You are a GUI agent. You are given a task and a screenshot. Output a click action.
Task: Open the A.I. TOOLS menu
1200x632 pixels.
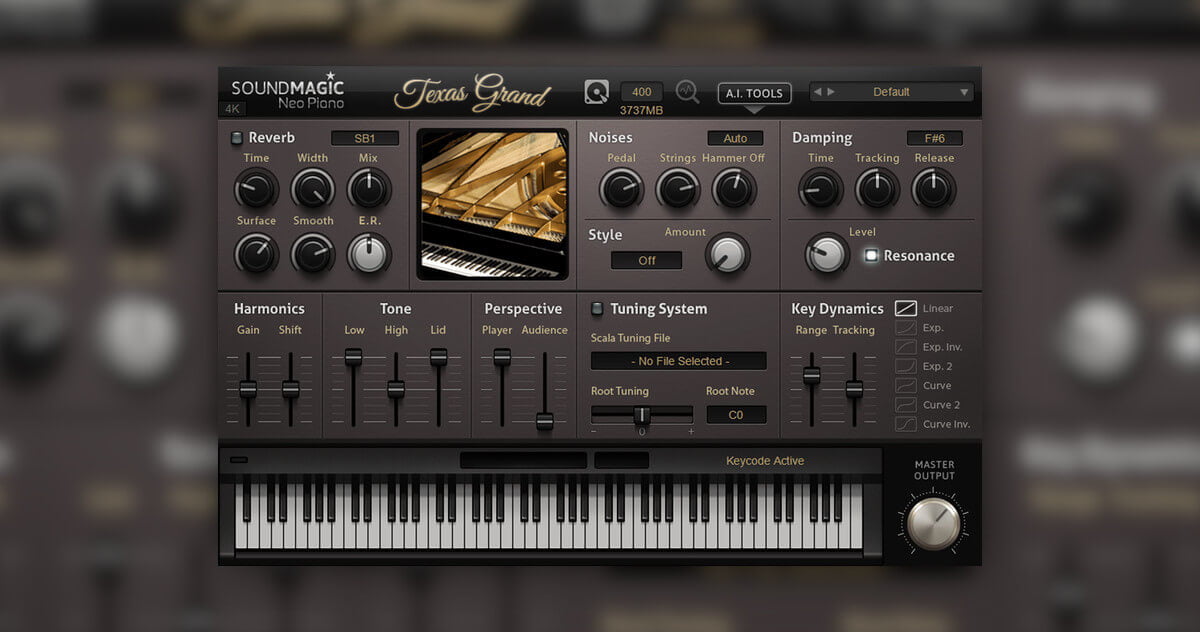pyautogui.click(x=755, y=94)
